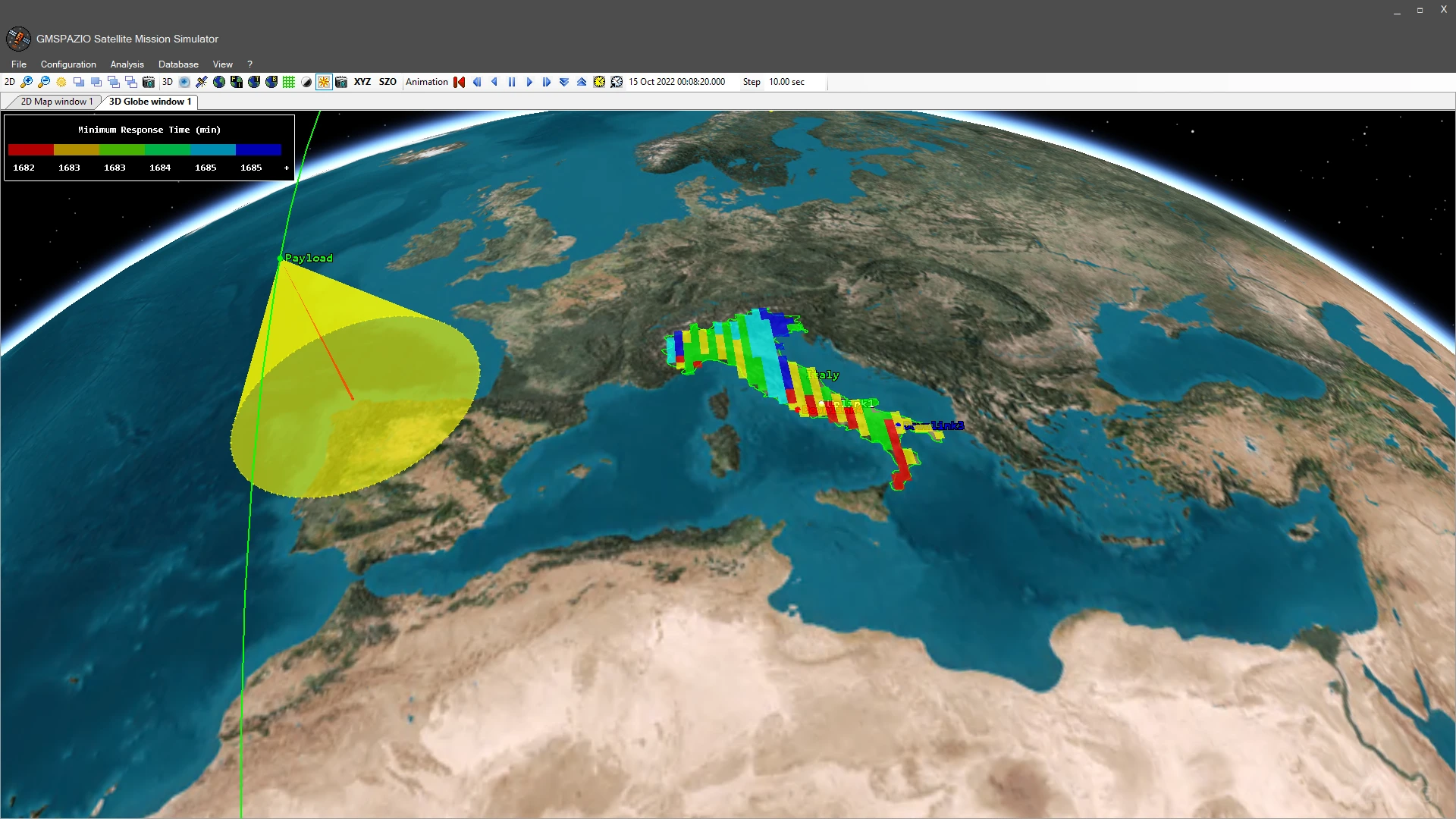
Task: Click the globe icon labeled F I
Action: 237,82
